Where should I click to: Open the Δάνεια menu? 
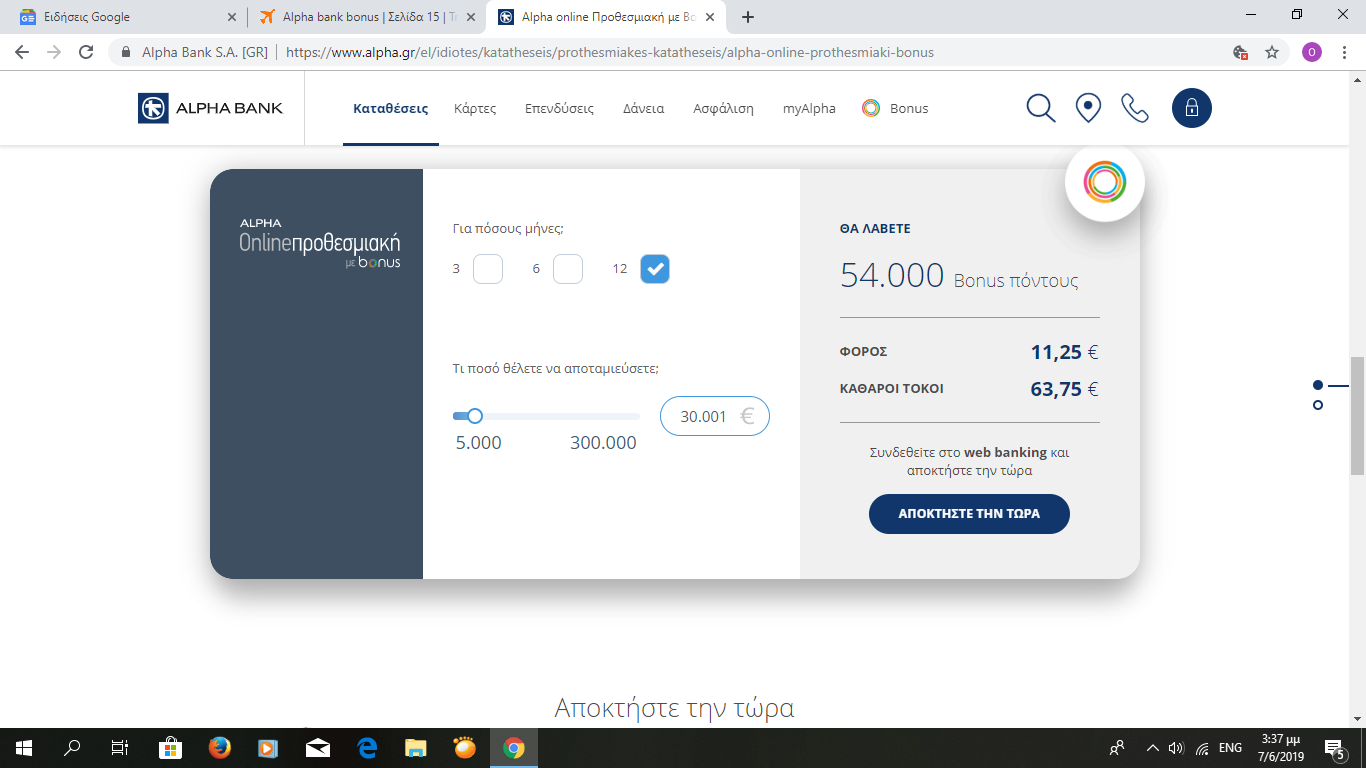(x=643, y=109)
